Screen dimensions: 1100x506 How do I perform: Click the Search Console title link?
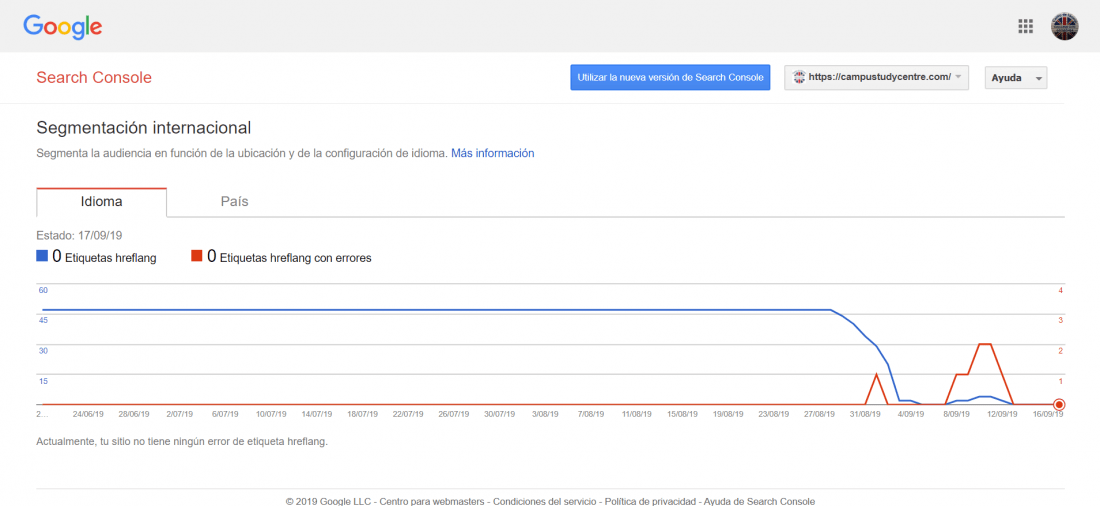click(94, 77)
